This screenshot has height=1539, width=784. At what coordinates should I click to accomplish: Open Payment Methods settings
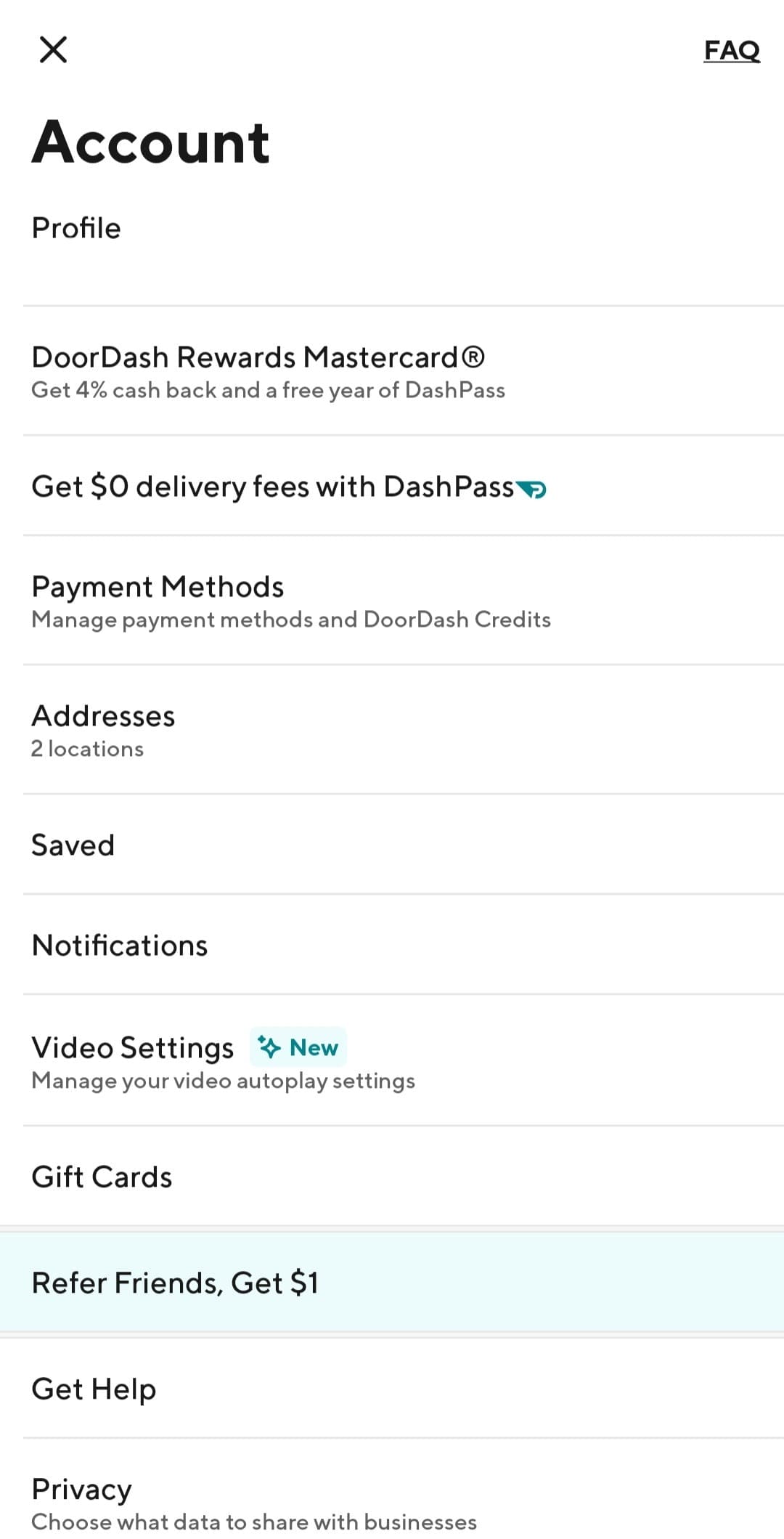click(392, 601)
